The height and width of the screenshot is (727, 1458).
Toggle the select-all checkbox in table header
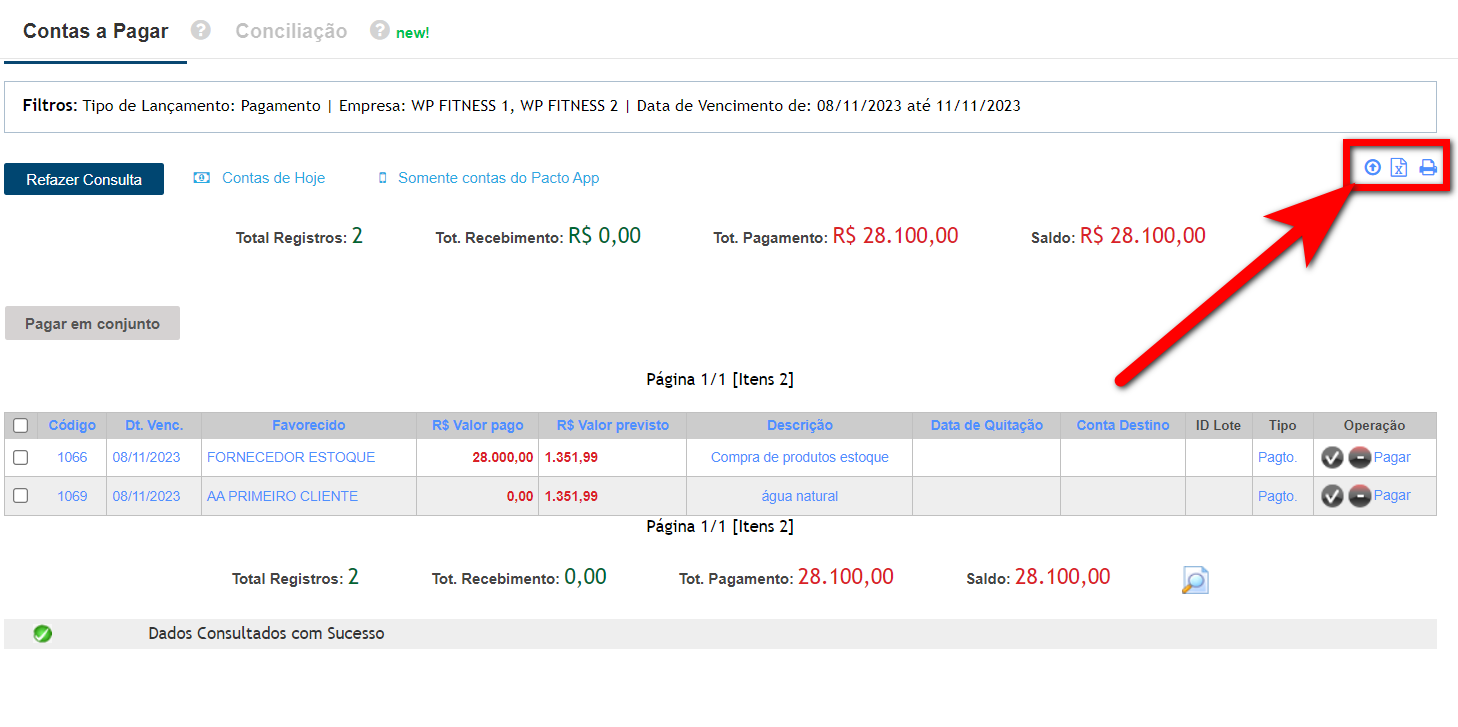tap(21, 426)
